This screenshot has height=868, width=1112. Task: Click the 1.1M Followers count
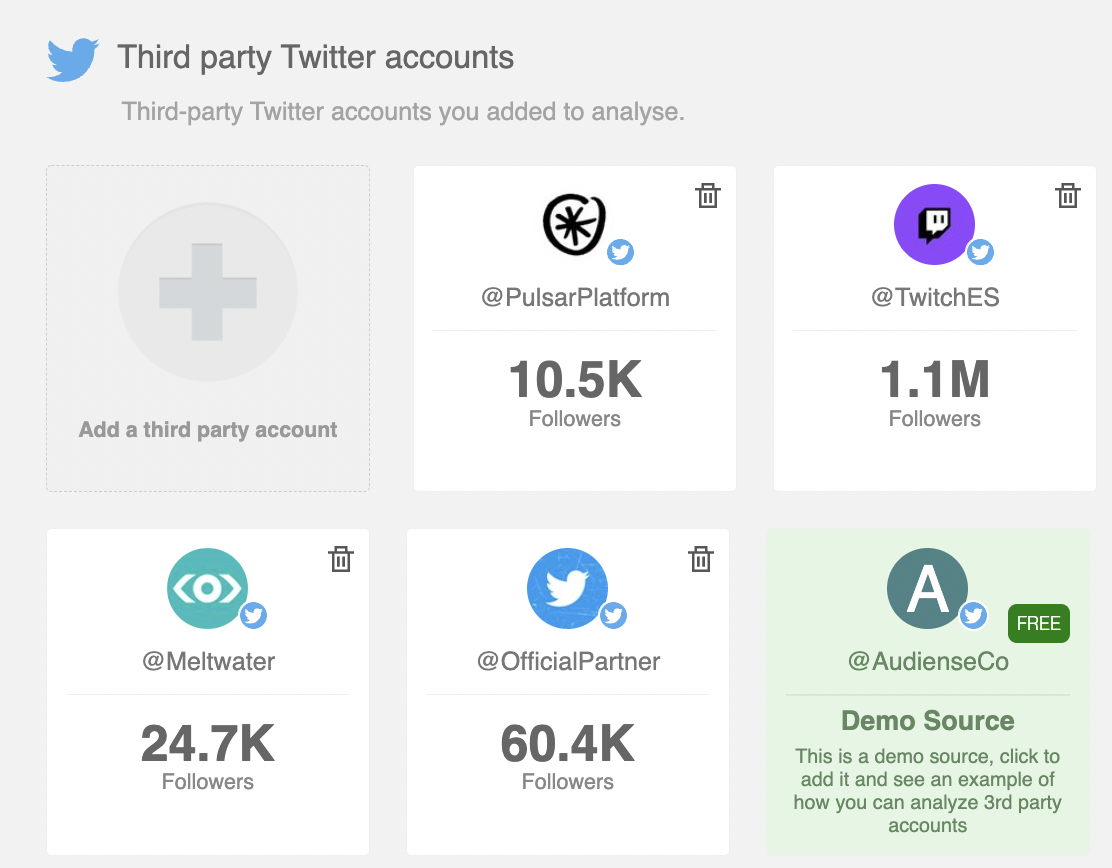click(935, 379)
